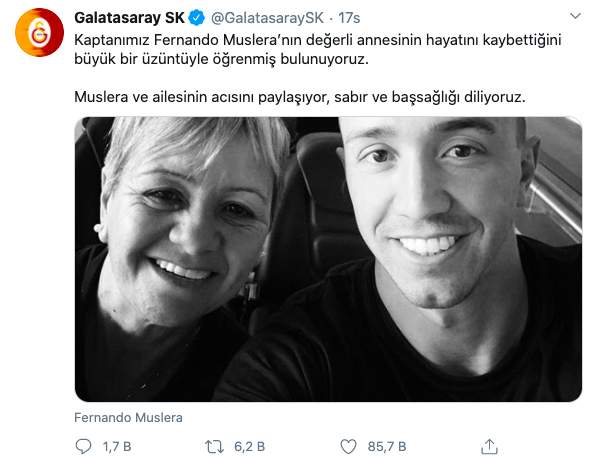Open the Galatasaray SK profile avatar
The width and height of the screenshot is (596, 462).
(x=40, y=32)
